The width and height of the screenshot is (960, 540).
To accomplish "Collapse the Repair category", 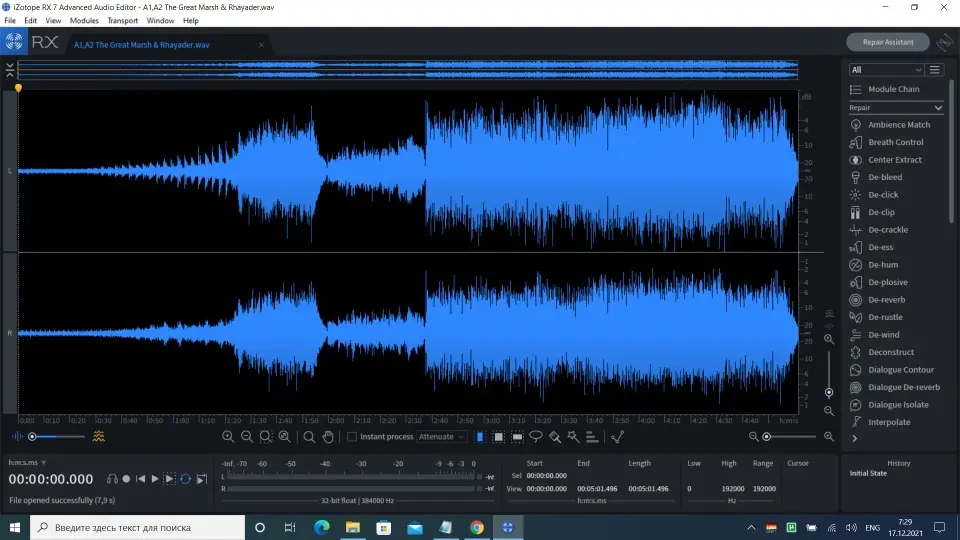I will pyautogui.click(x=938, y=107).
